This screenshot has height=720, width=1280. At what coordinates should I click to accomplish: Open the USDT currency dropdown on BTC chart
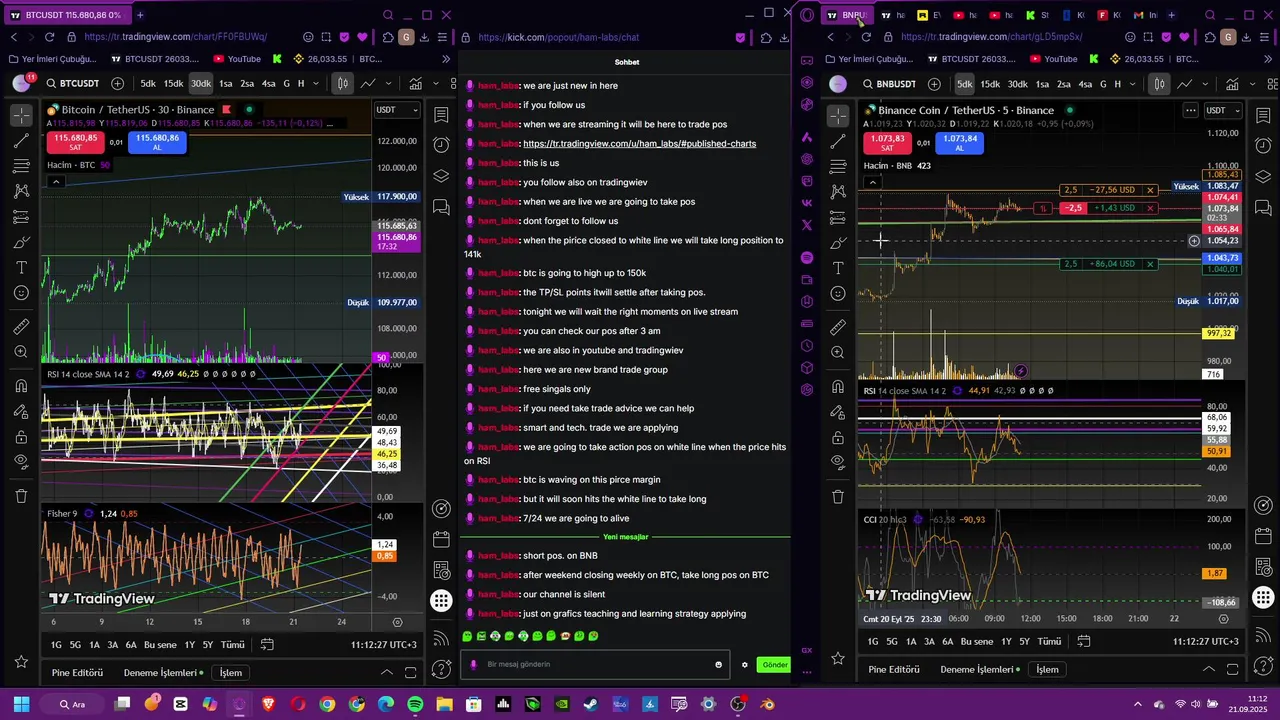pos(397,109)
